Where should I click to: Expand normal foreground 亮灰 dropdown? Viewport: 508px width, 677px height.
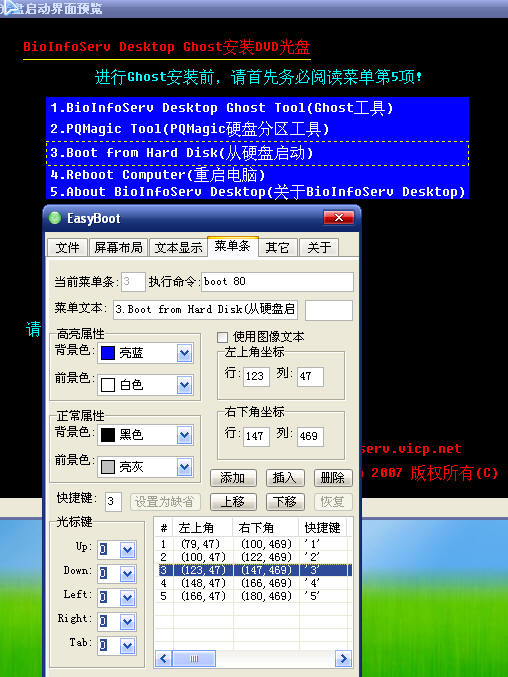coord(185,467)
